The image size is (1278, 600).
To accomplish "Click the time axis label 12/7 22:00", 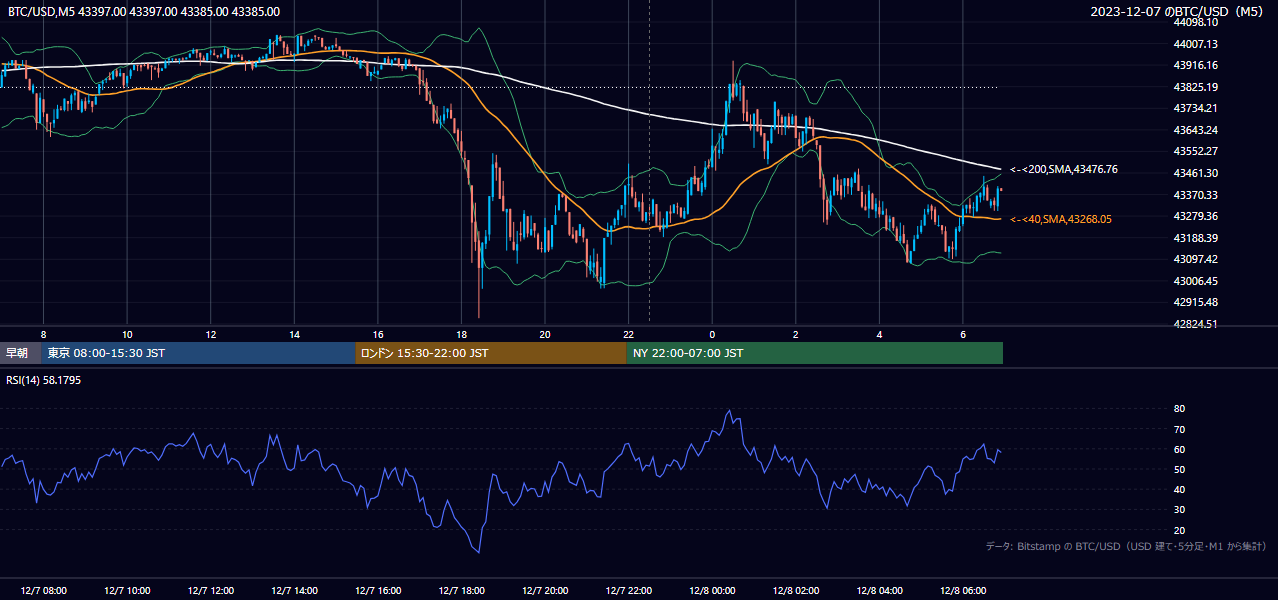I will [628, 591].
